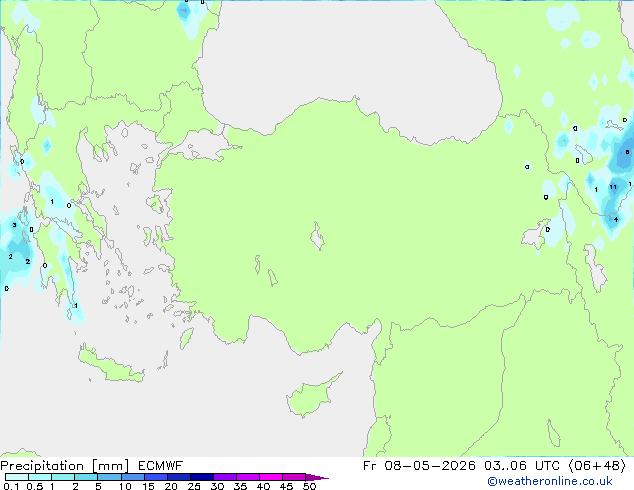Click the 30–35 mm purple legend segment
The height and width of the screenshot is (490, 634).
tap(225, 477)
